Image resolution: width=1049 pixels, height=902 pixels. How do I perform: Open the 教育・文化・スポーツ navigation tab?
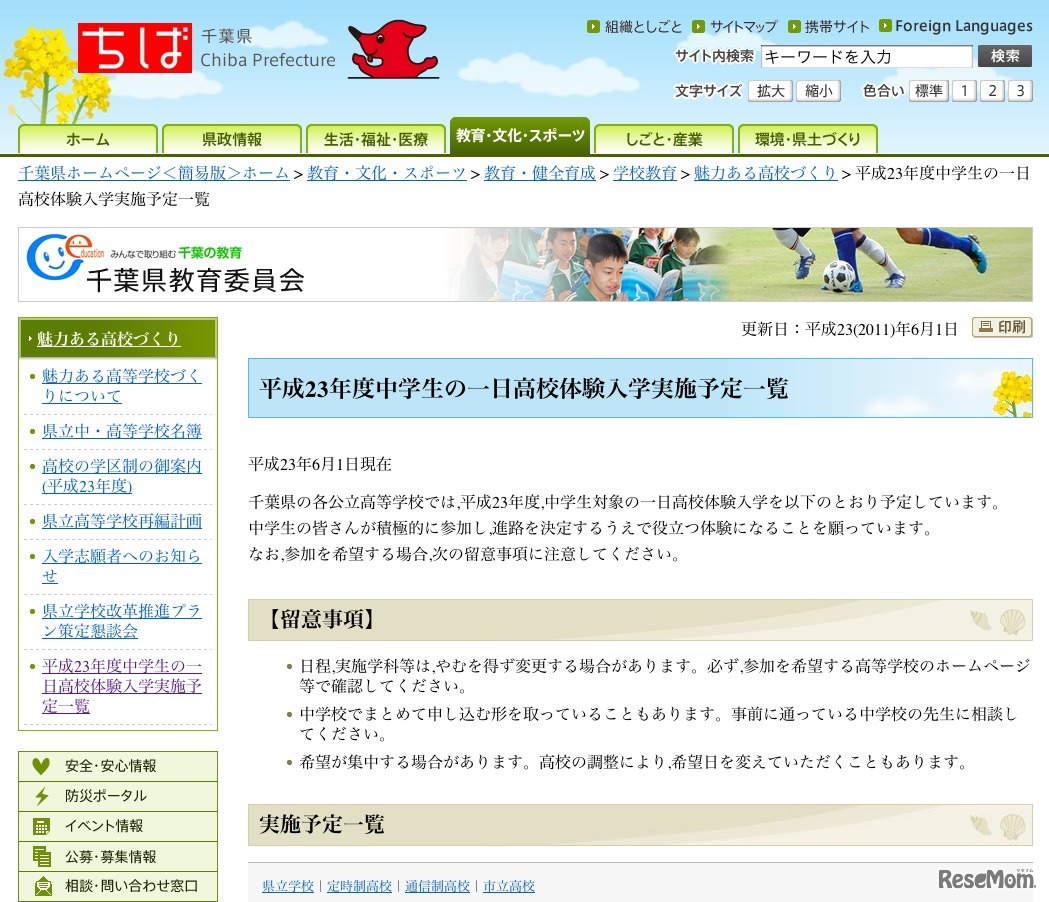520,136
